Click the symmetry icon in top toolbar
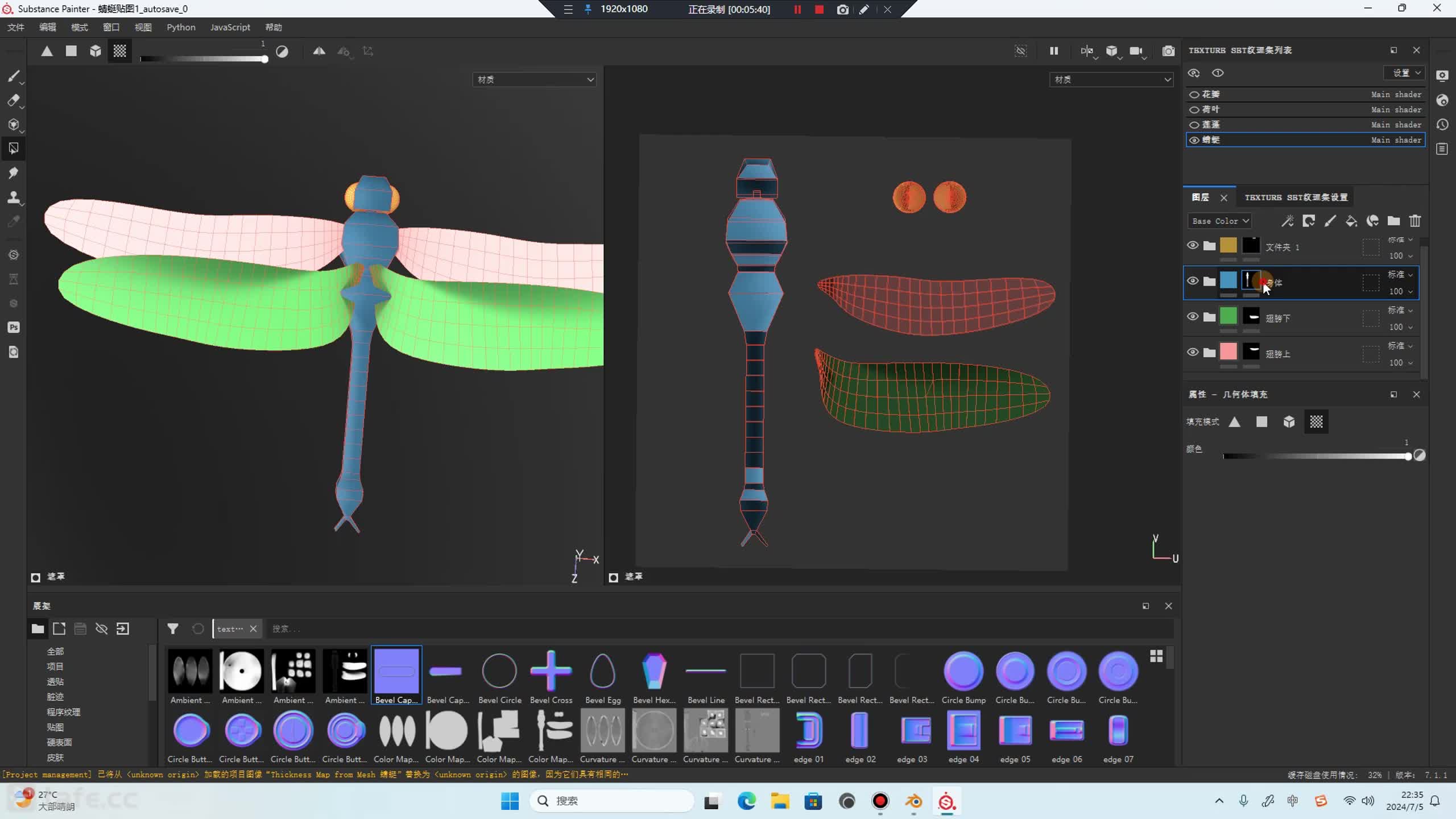This screenshot has height=819, width=1456. 319,51
